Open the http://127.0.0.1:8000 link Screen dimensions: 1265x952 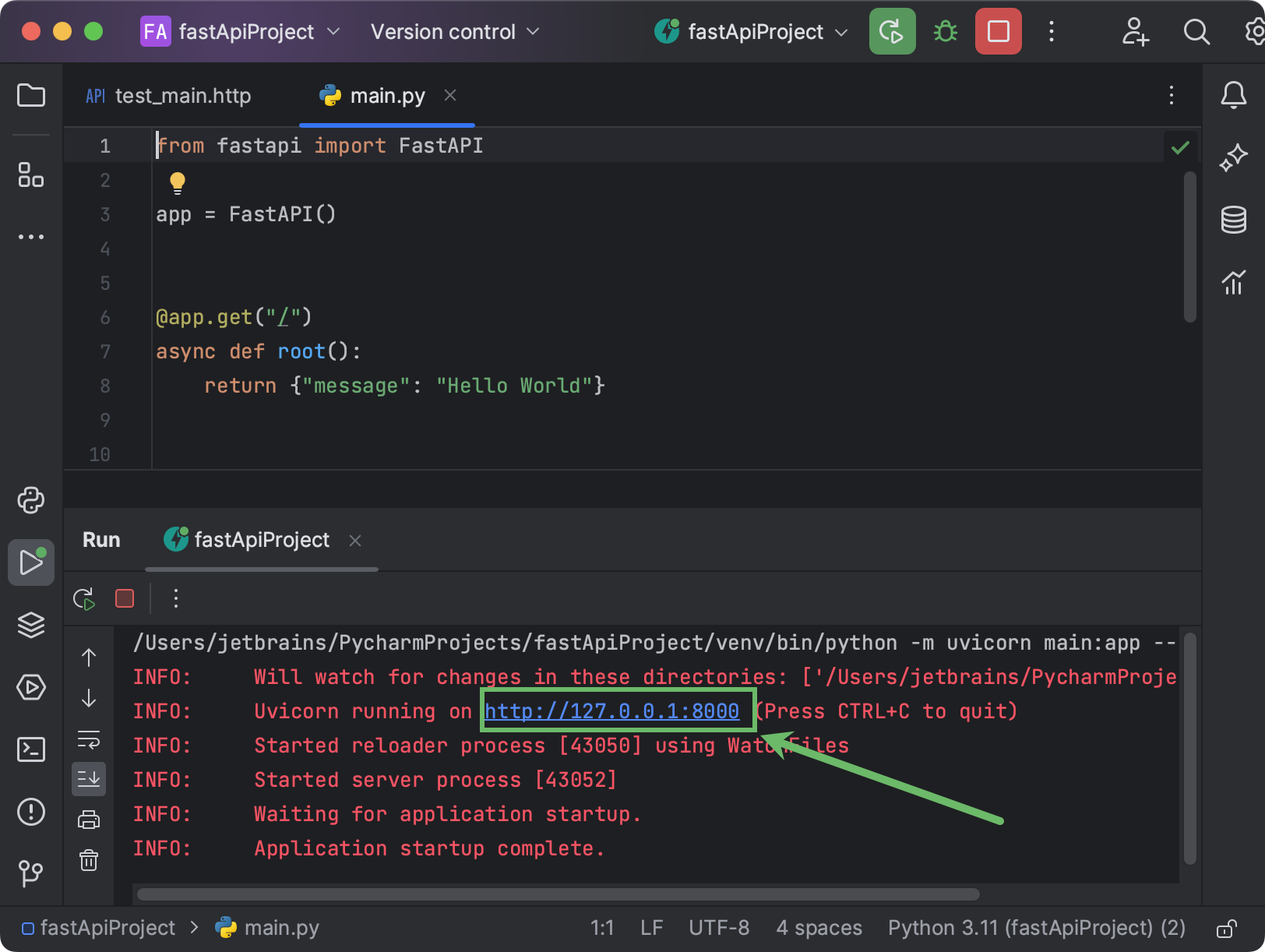click(613, 710)
